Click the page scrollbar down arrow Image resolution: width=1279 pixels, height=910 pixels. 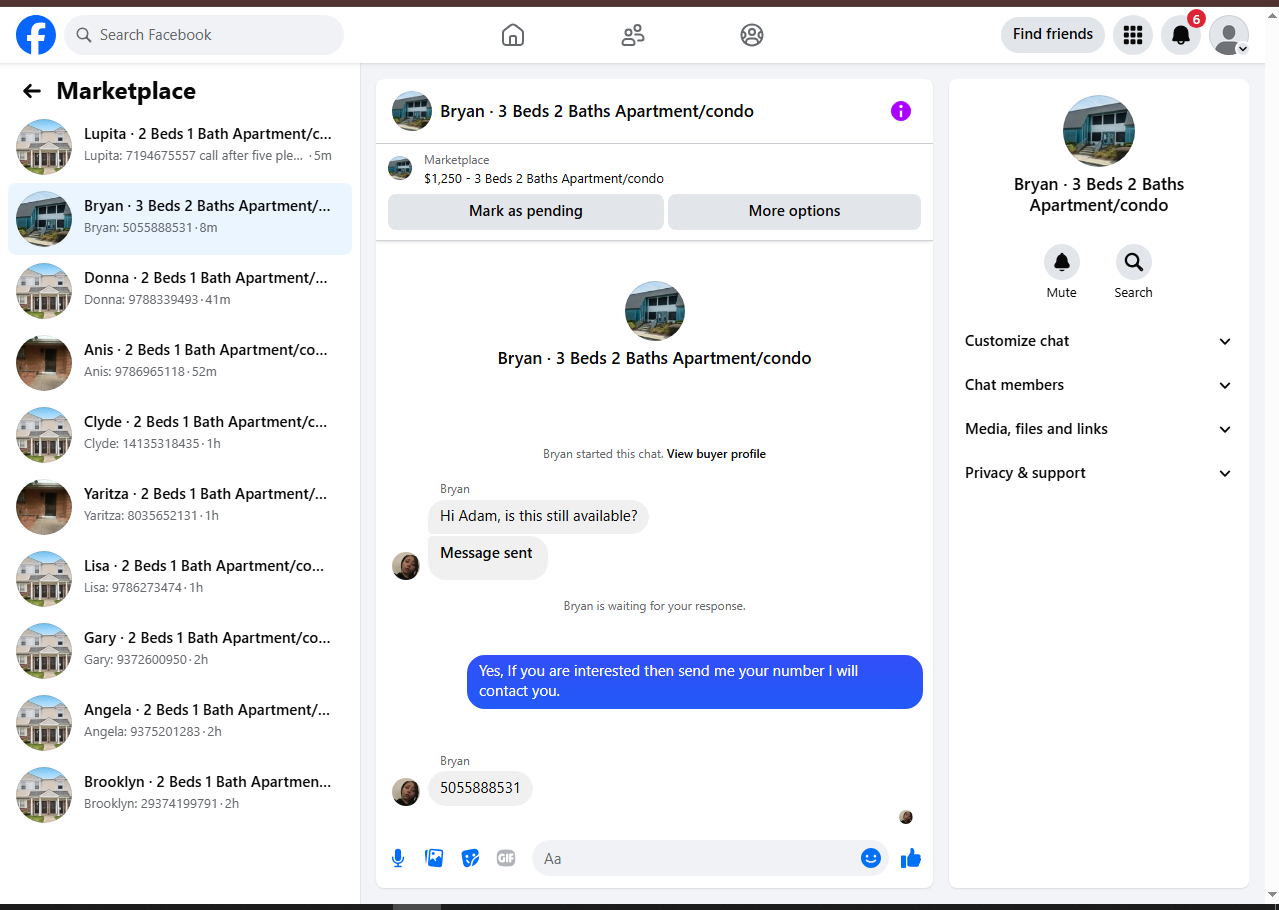[1271, 893]
